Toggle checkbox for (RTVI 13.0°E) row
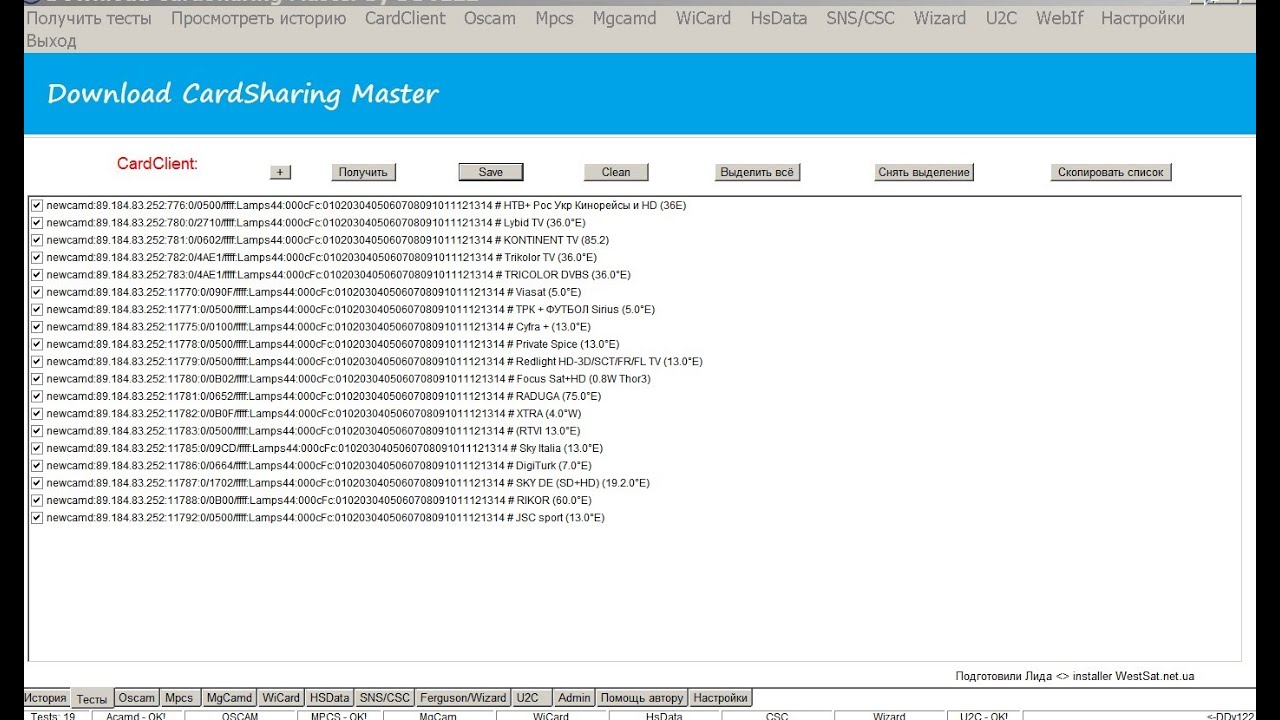 37,431
